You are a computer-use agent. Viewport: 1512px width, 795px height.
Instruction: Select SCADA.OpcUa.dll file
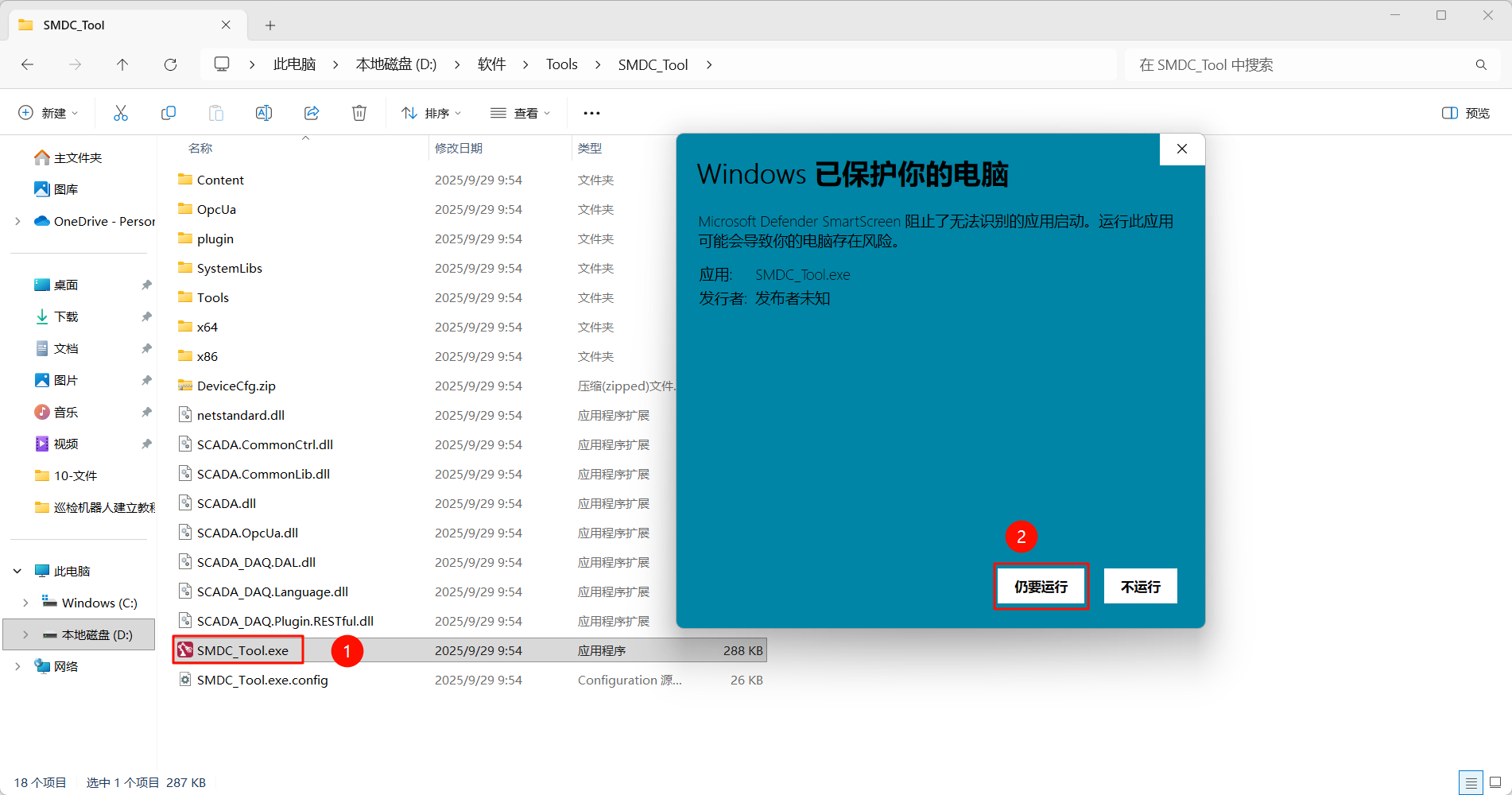click(x=247, y=533)
